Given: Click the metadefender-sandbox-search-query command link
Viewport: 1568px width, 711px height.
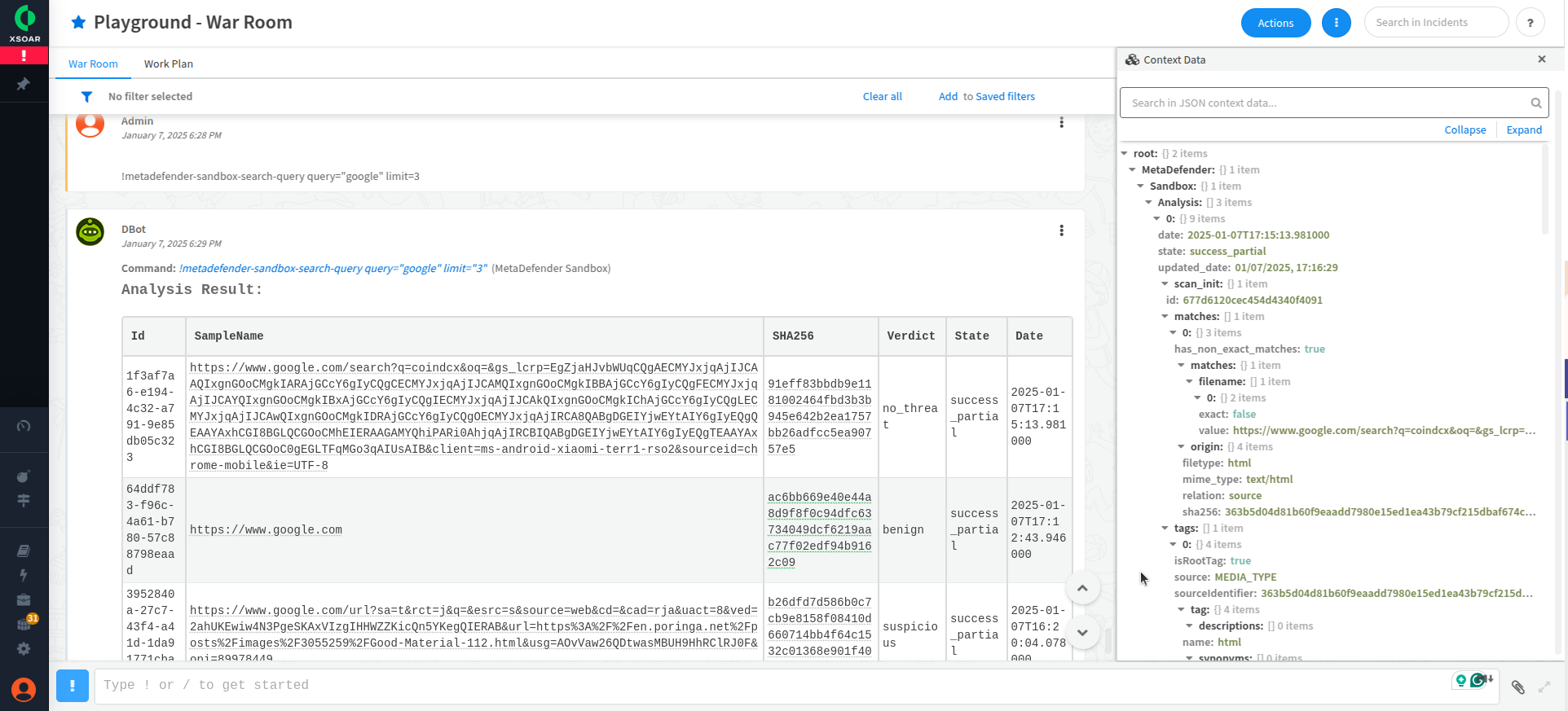Looking at the screenshot, I should 333,268.
